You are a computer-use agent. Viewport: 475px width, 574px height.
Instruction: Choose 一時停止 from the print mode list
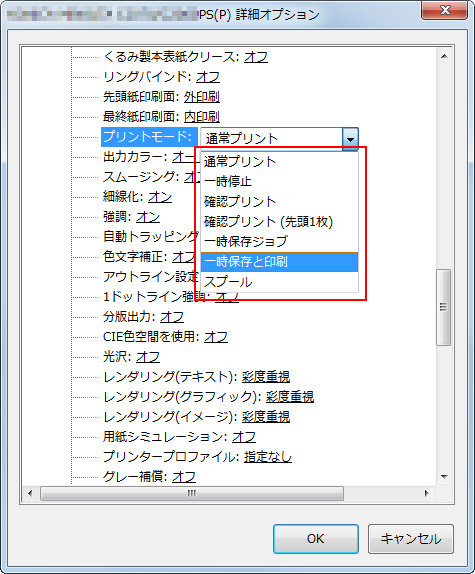coord(279,181)
